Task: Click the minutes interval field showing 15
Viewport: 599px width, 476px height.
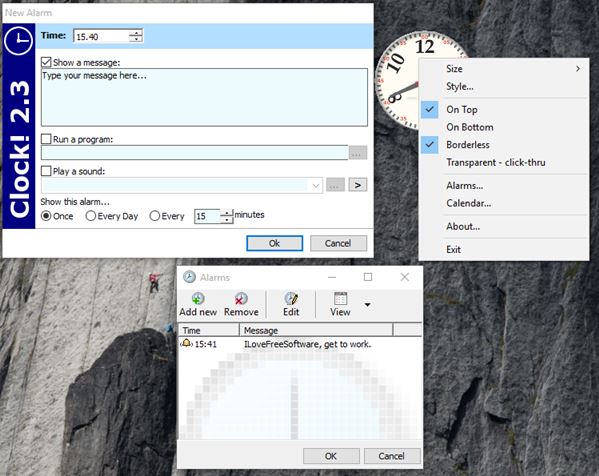Action: click(x=207, y=216)
